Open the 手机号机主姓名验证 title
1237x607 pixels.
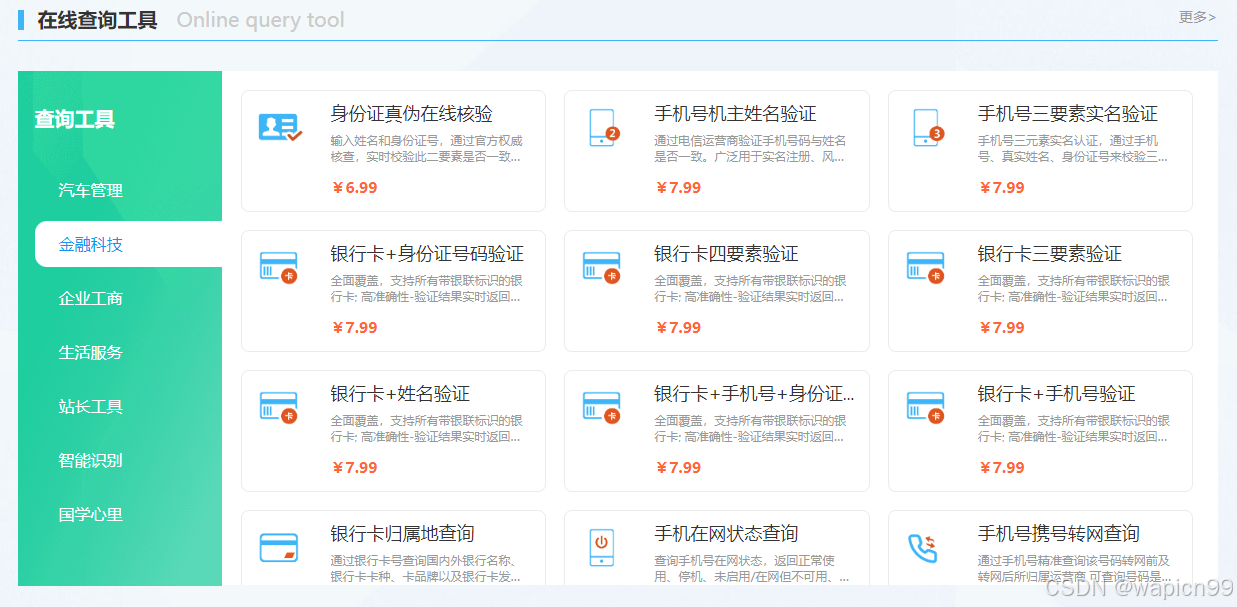(x=736, y=114)
